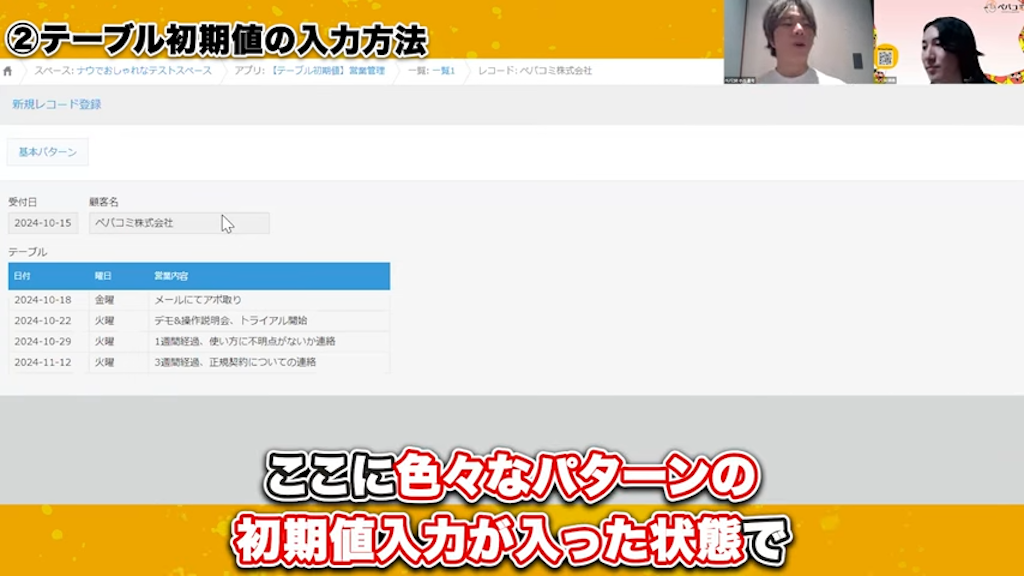Switch to the 基本パターン tab

click(47, 152)
